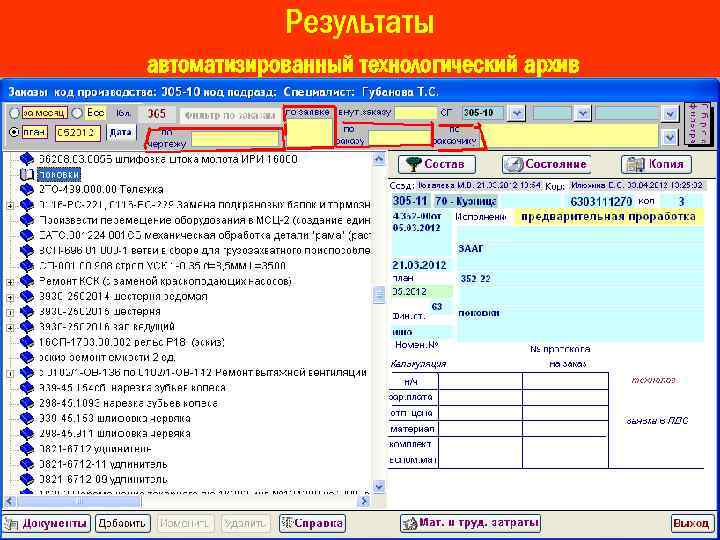Screen dimensions: 720x540
Task: Click the 'предварительная проработка' status field
Action: (608, 217)
